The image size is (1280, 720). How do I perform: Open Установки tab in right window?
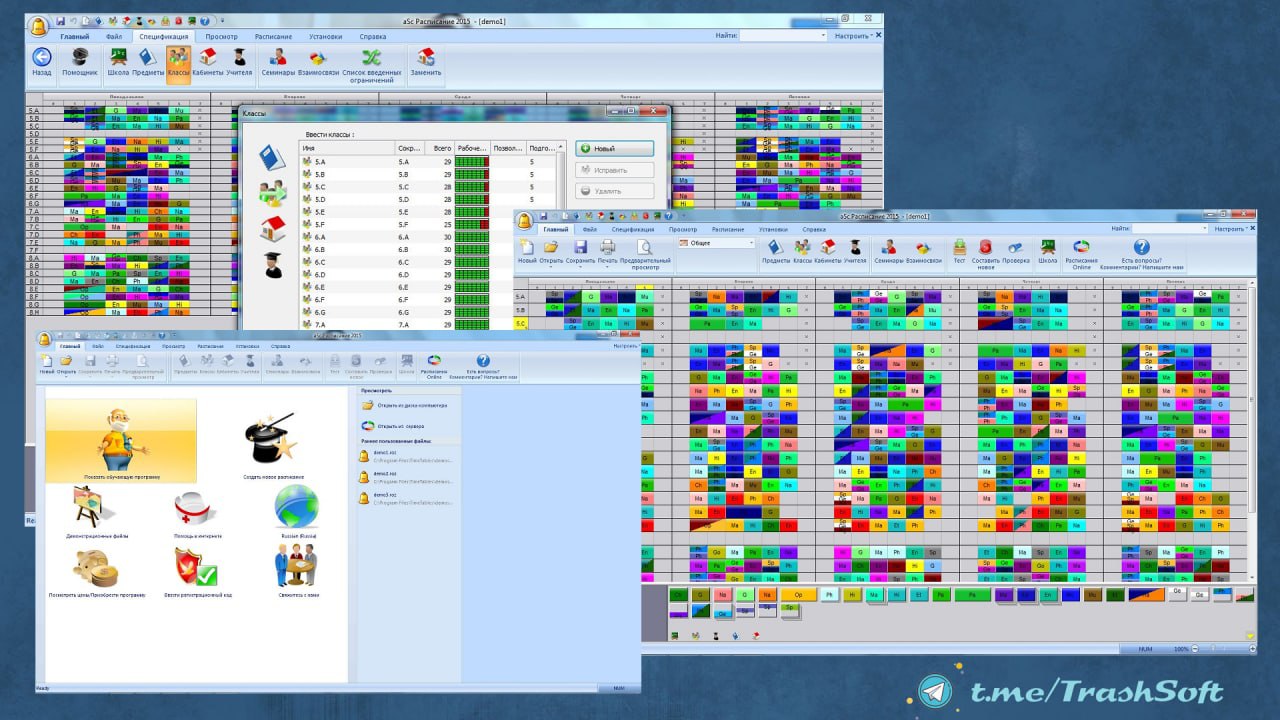[x=773, y=230]
